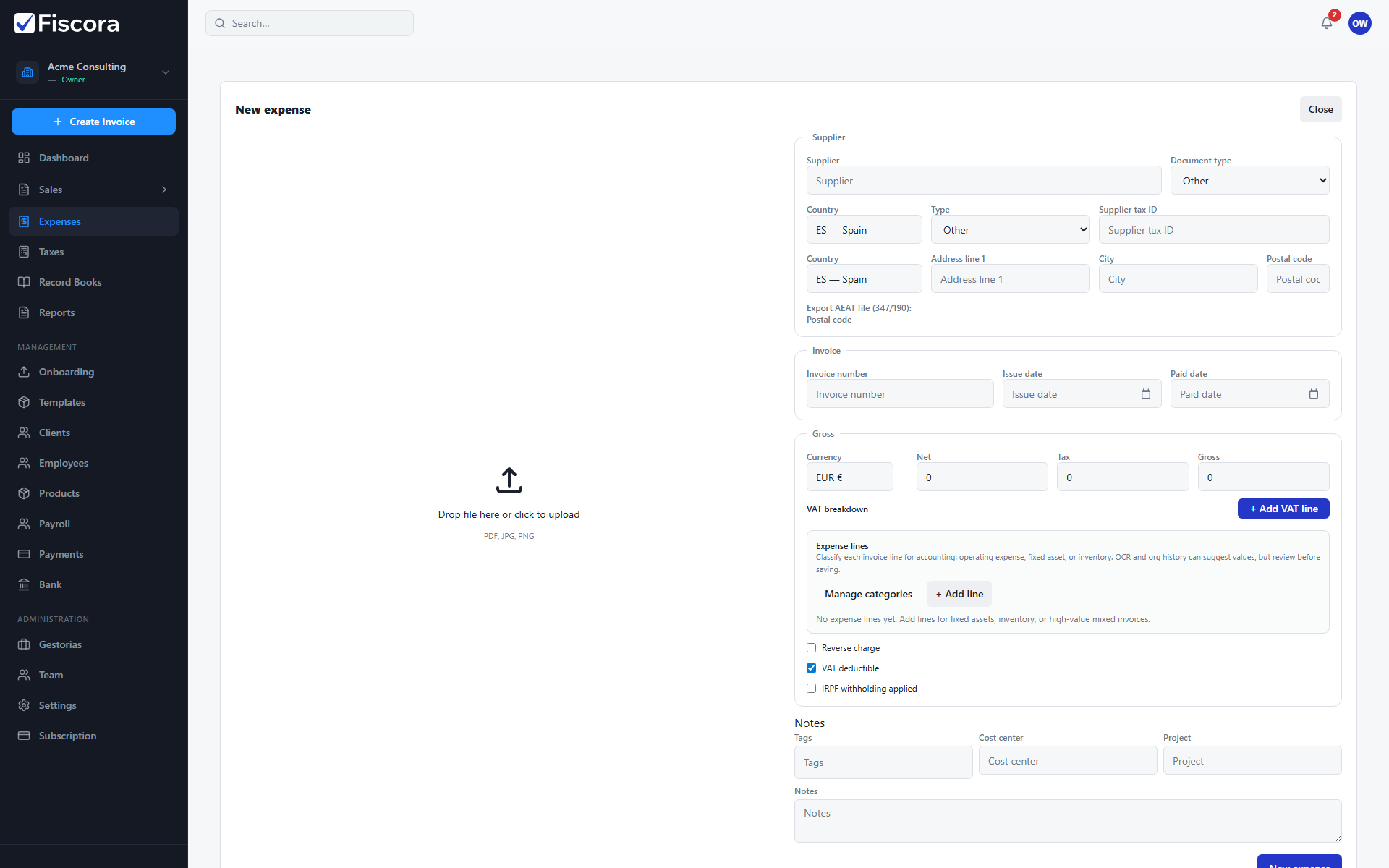Click the Employees people icon

(24, 463)
